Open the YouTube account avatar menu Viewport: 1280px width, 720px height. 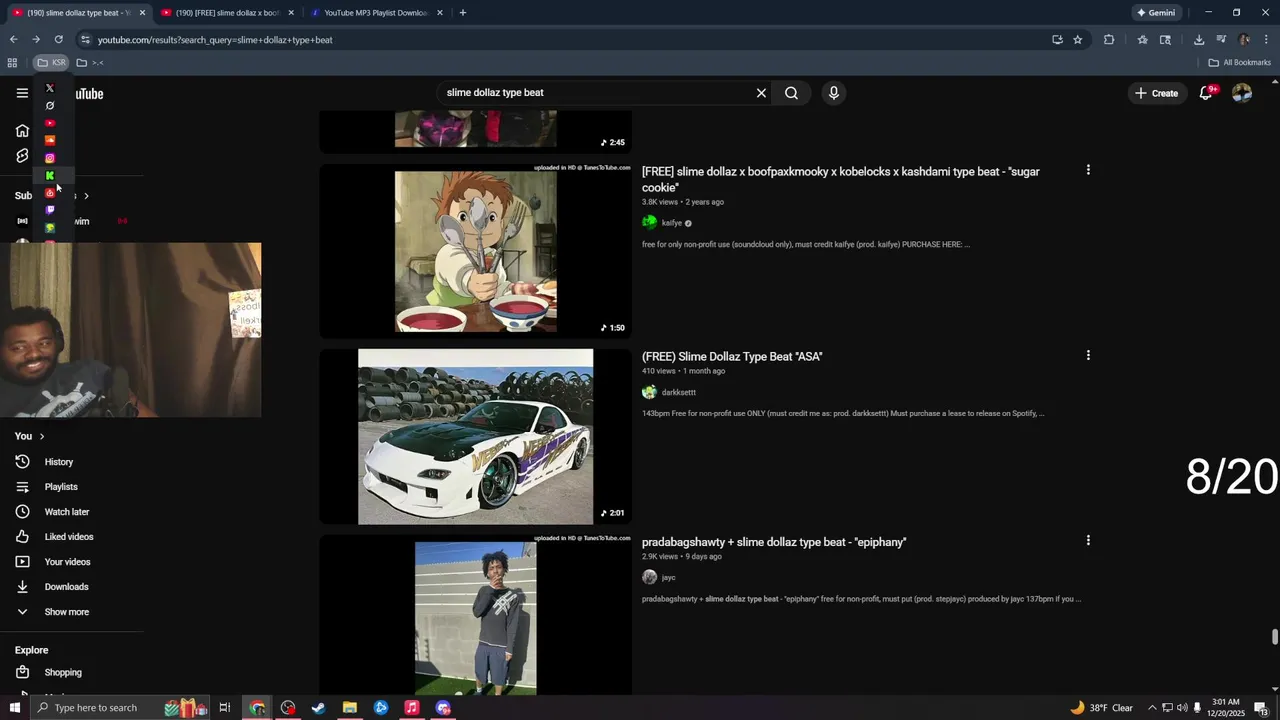[1242, 93]
